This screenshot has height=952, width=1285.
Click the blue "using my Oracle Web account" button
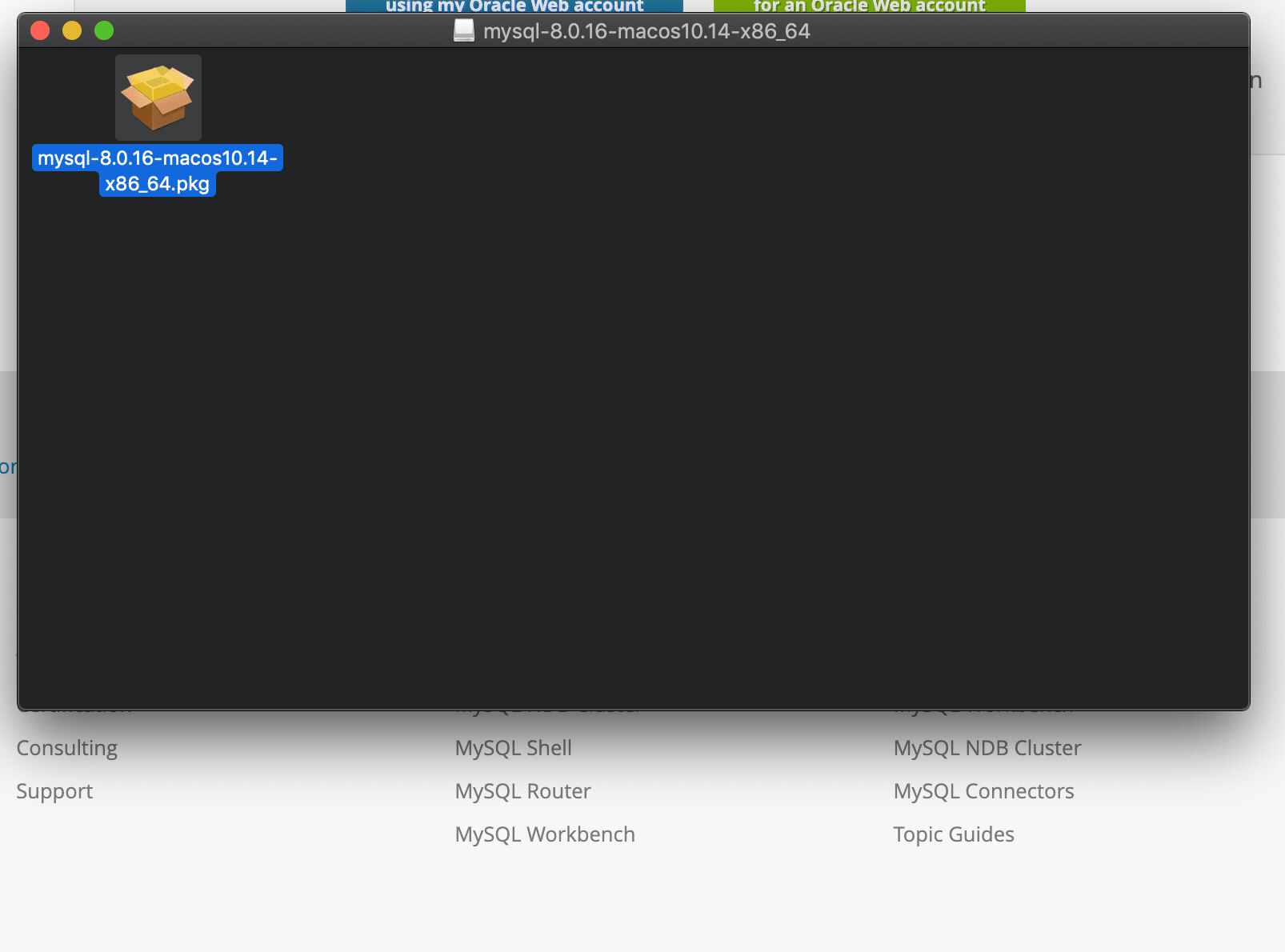[x=515, y=6]
